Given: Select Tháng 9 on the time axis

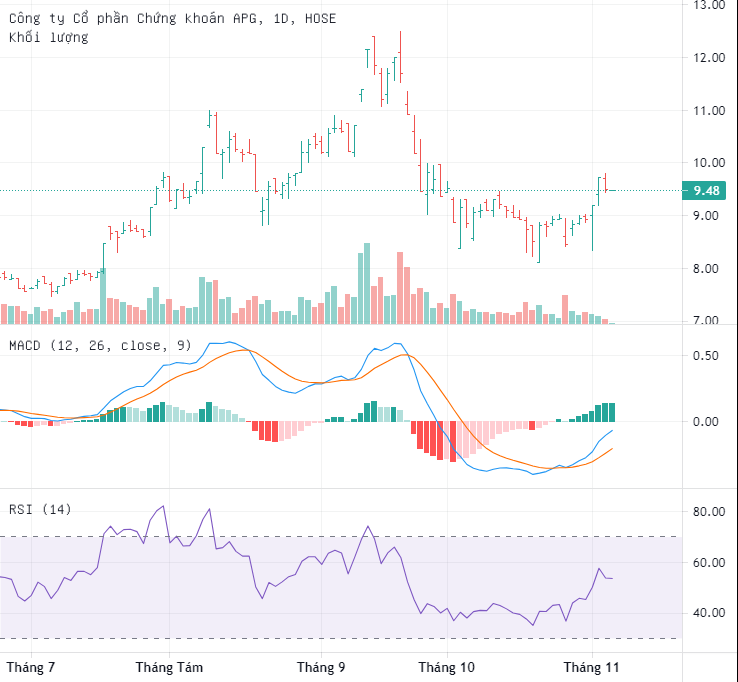Looking at the screenshot, I should (x=321, y=666).
